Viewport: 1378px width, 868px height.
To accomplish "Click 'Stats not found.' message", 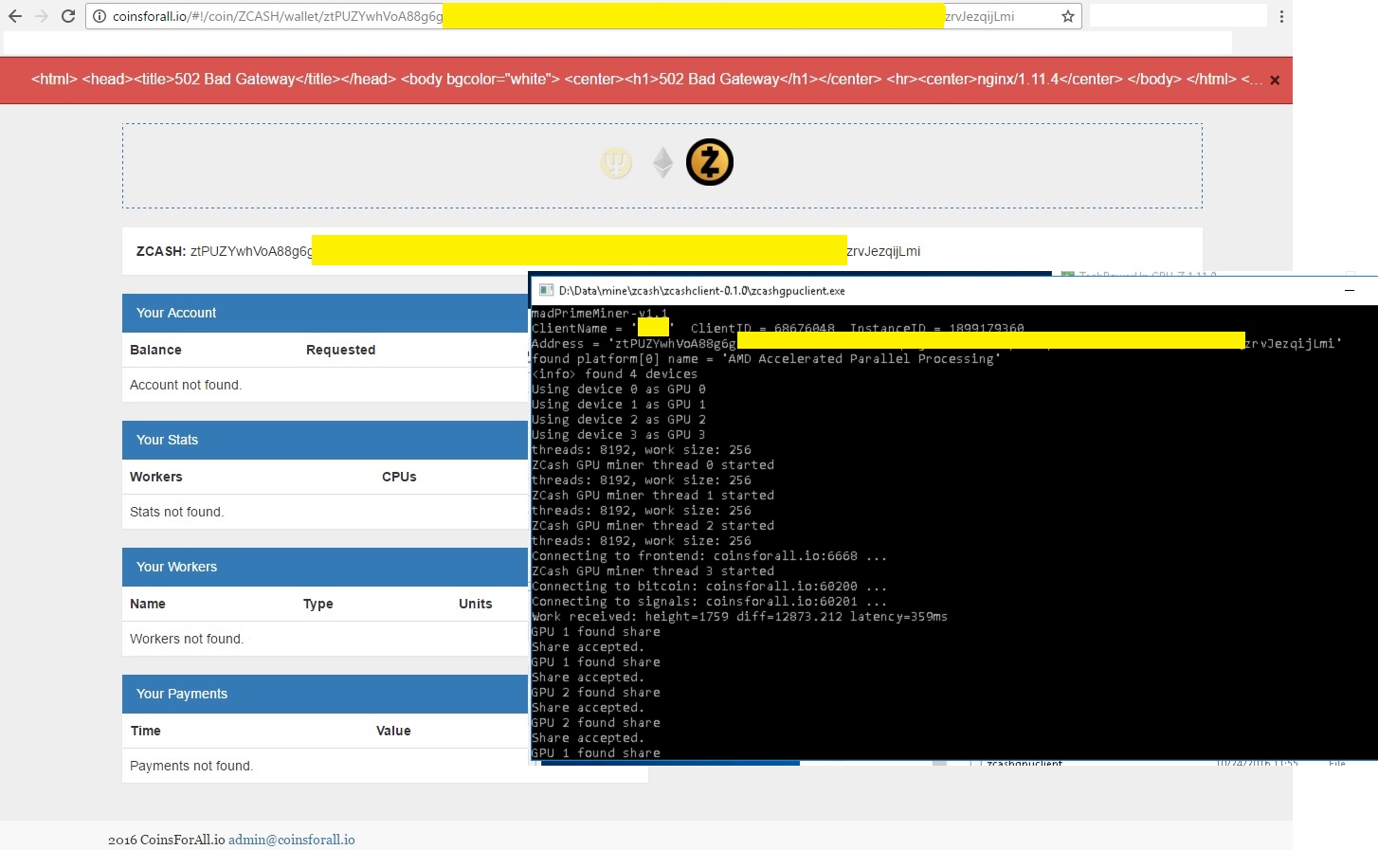I will (x=176, y=512).
